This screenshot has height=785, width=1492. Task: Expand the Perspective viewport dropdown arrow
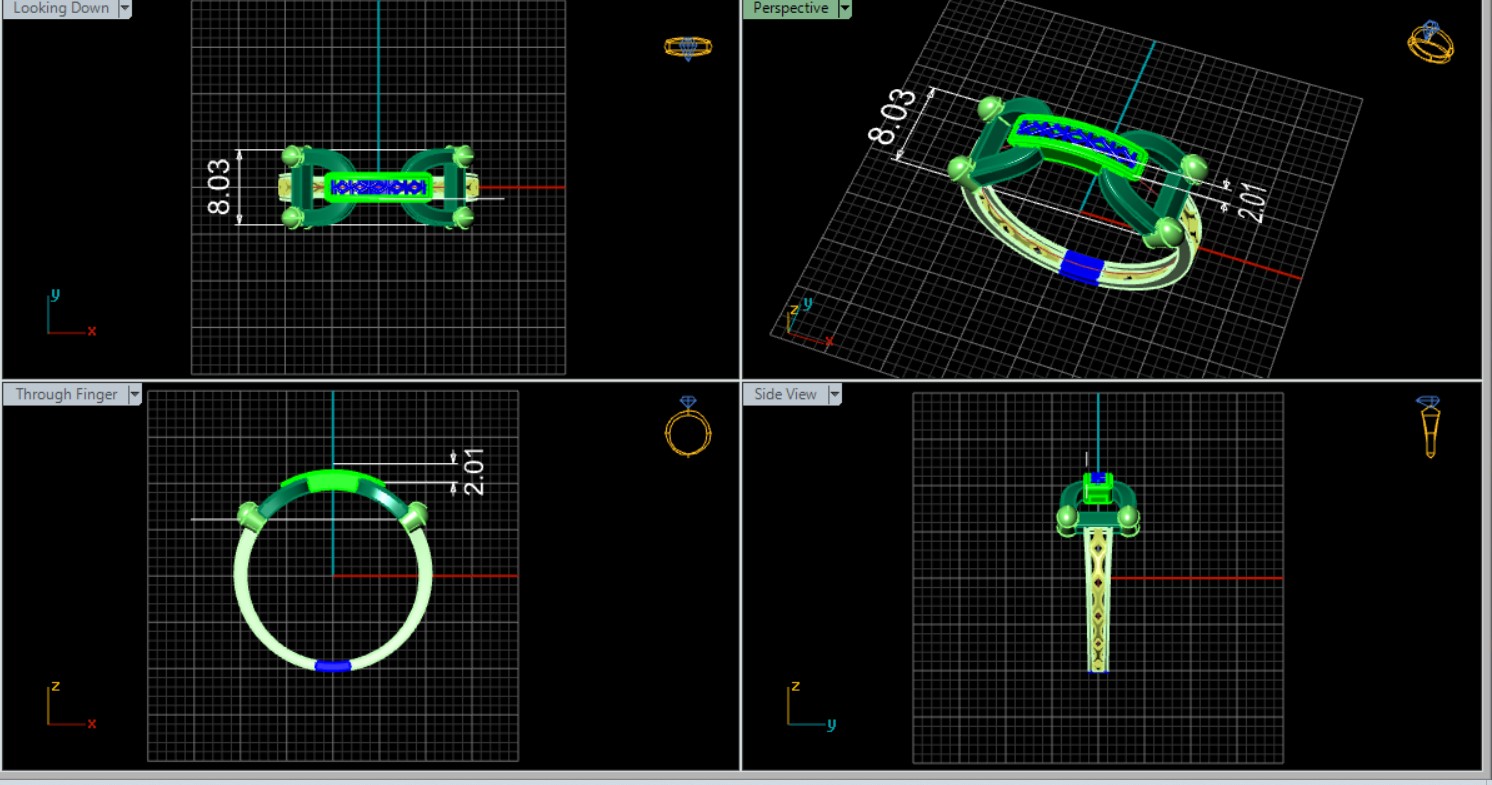point(845,8)
